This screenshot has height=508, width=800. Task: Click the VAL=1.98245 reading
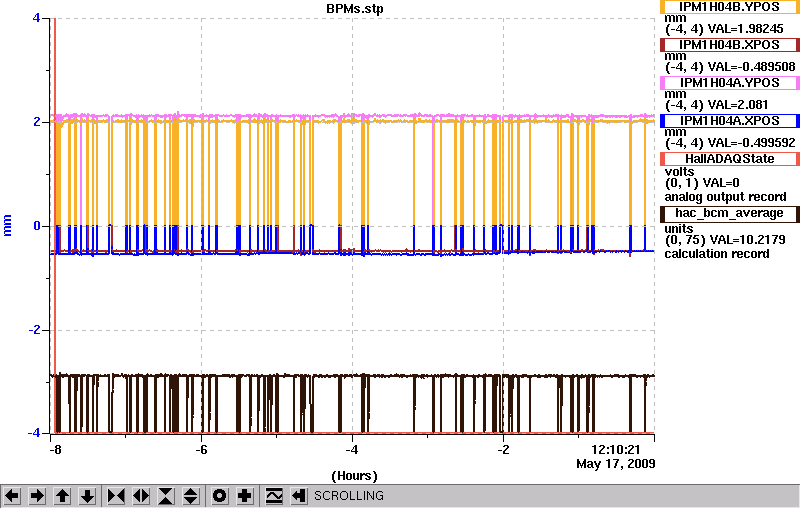click(743, 29)
